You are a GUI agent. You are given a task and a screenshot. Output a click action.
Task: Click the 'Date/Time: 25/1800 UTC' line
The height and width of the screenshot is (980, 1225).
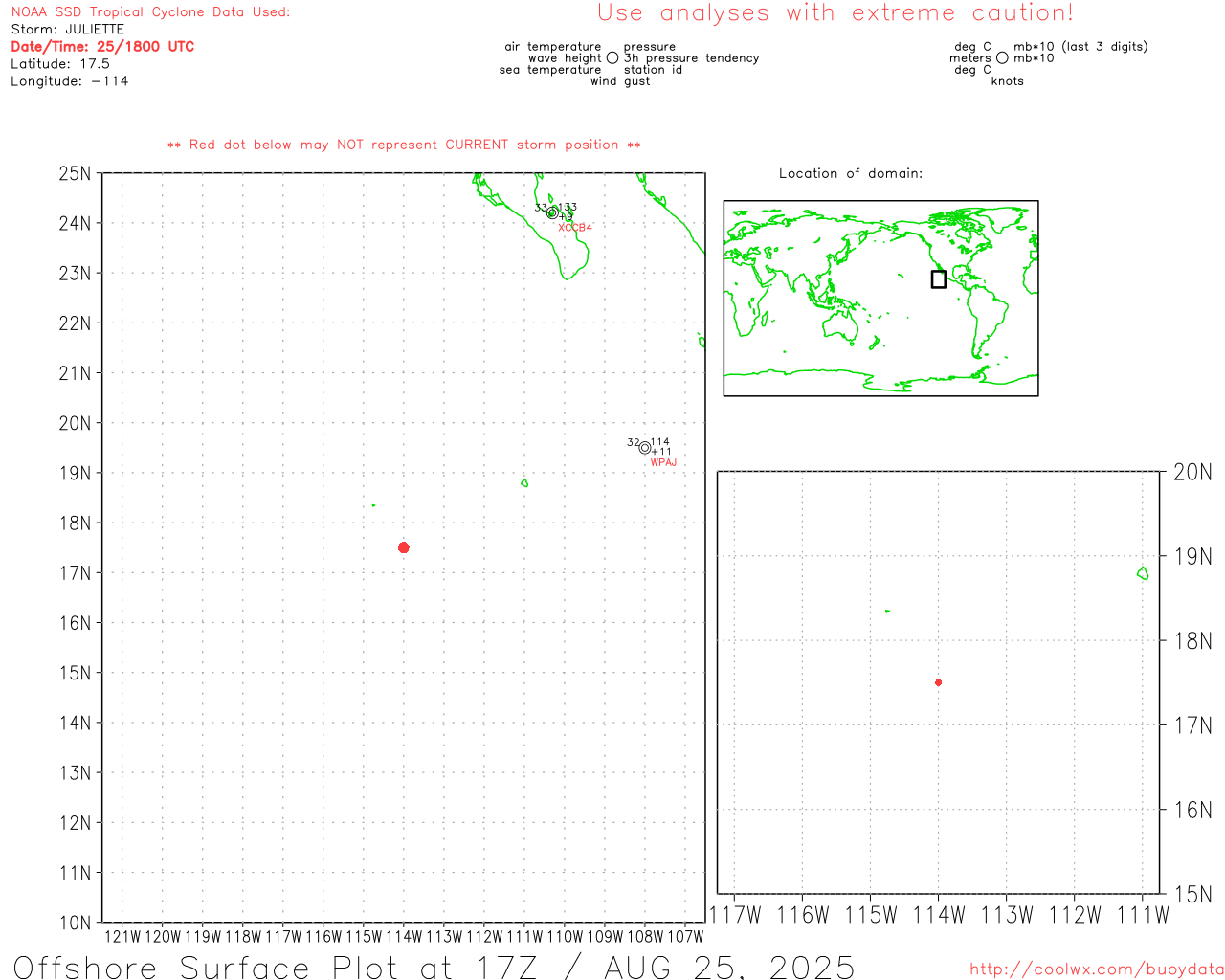(102, 47)
